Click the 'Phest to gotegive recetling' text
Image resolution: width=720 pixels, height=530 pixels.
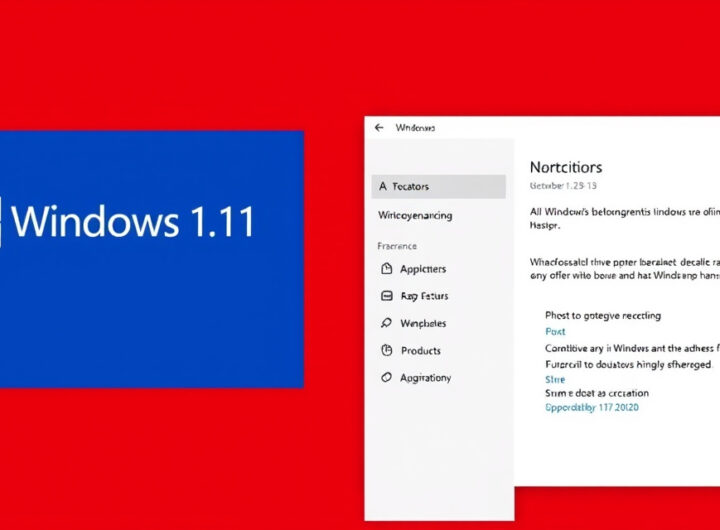603,316
